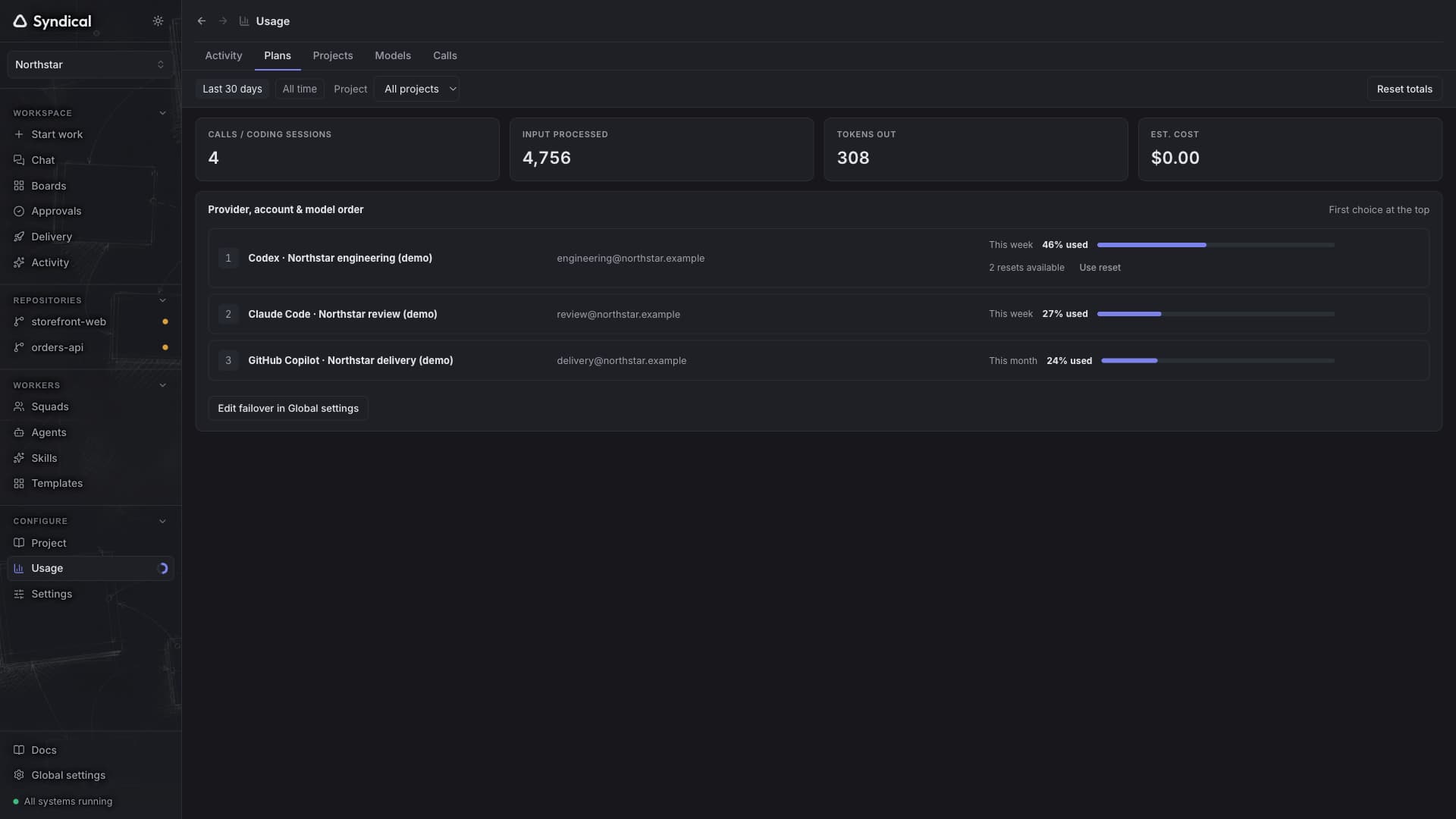Collapse the Workers section
The image size is (1456, 819).
[x=162, y=385]
